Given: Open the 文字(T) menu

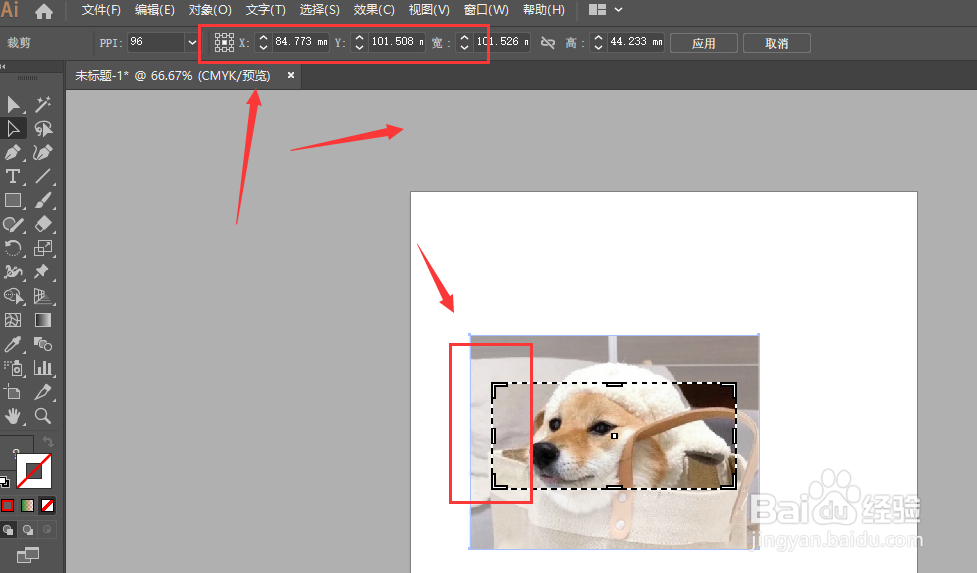Looking at the screenshot, I should [x=265, y=10].
